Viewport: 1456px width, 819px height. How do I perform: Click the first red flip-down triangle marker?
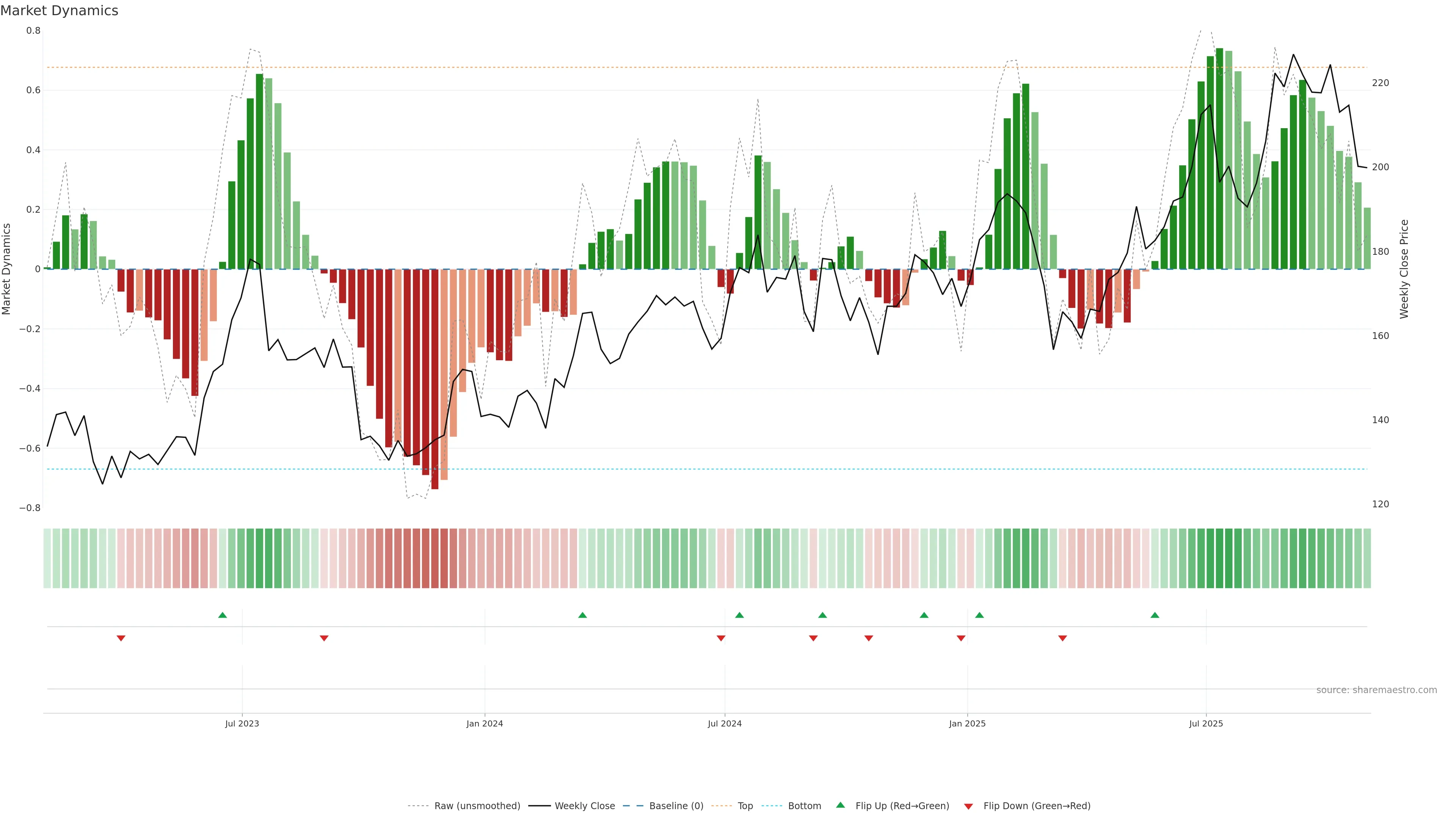click(x=121, y=638)
